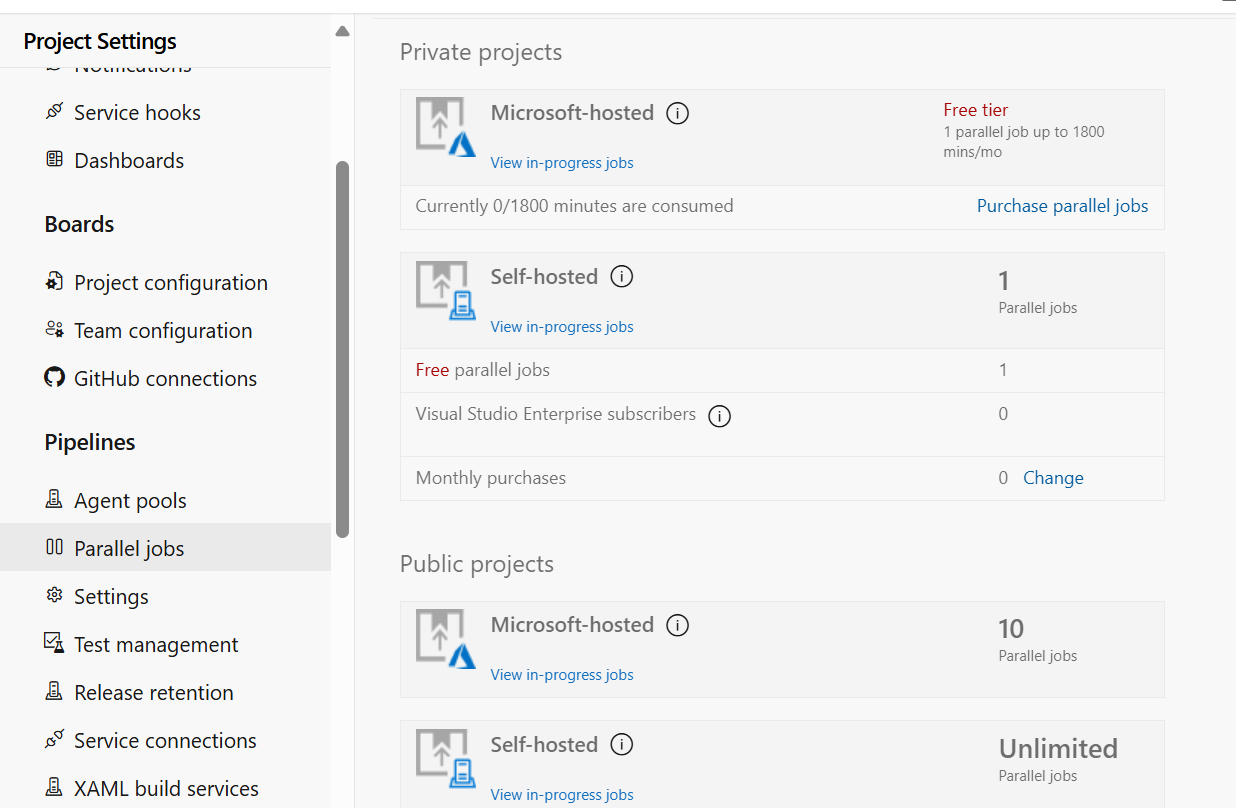Click info icon for Visual Studio Enterprise subscribers
Image resolution: width=1236 pixels, height=808 pixels.
pos(719,416)
